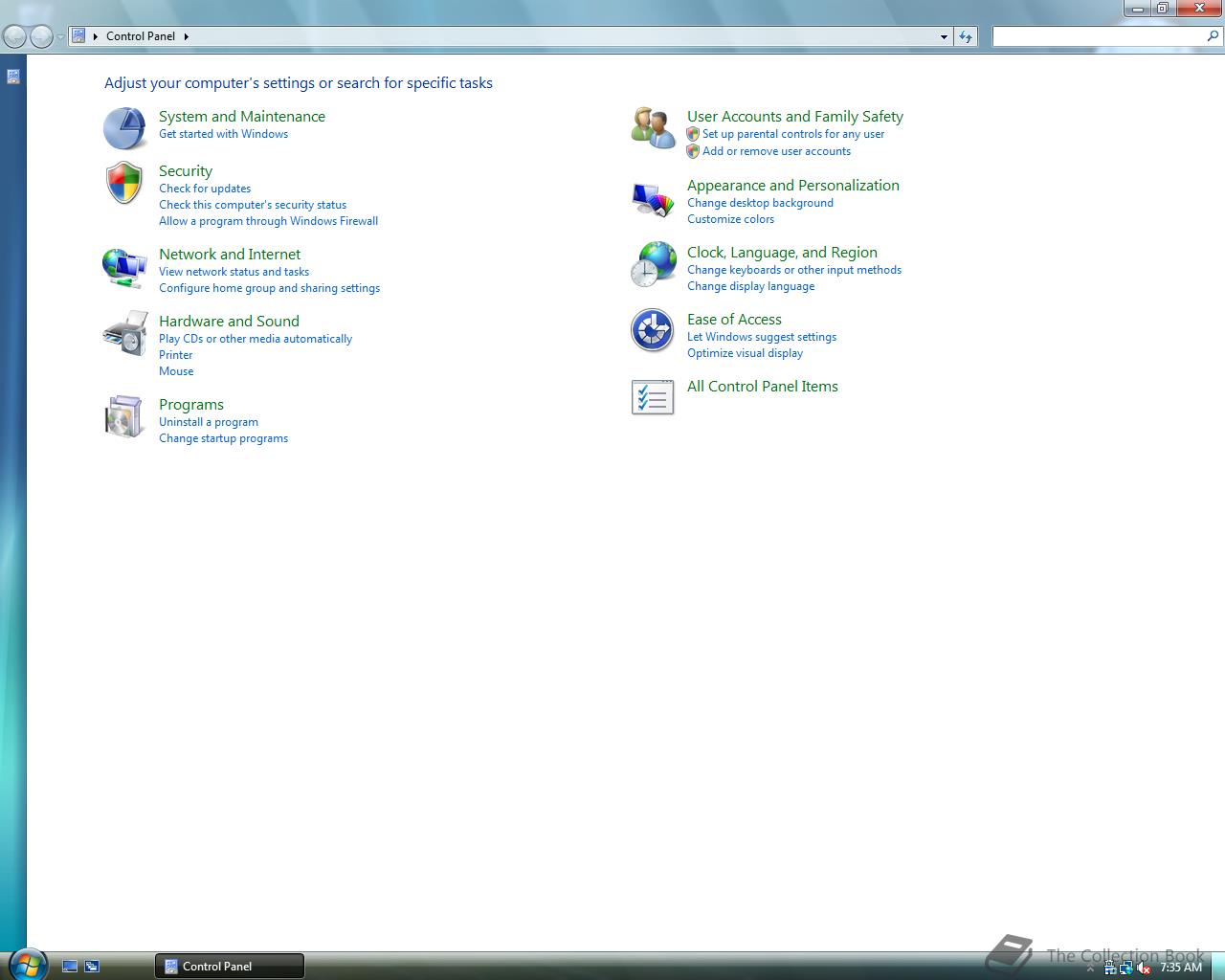Click the muted volume tray icon
1225x980 pixels.
(x=1144, y=968)
